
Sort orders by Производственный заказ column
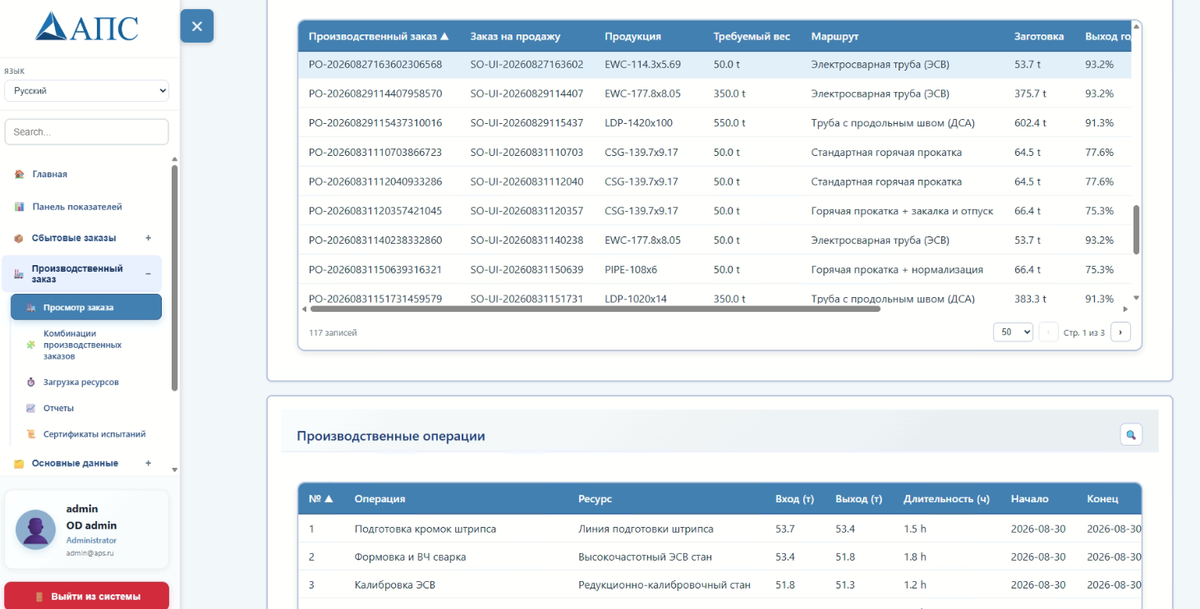pos(379,36)
